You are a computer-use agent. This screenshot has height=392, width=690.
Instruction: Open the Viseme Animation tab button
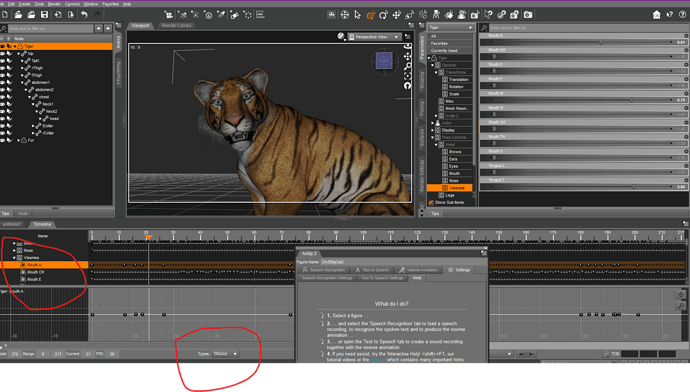pyautogui.click(x=418, y=270)
